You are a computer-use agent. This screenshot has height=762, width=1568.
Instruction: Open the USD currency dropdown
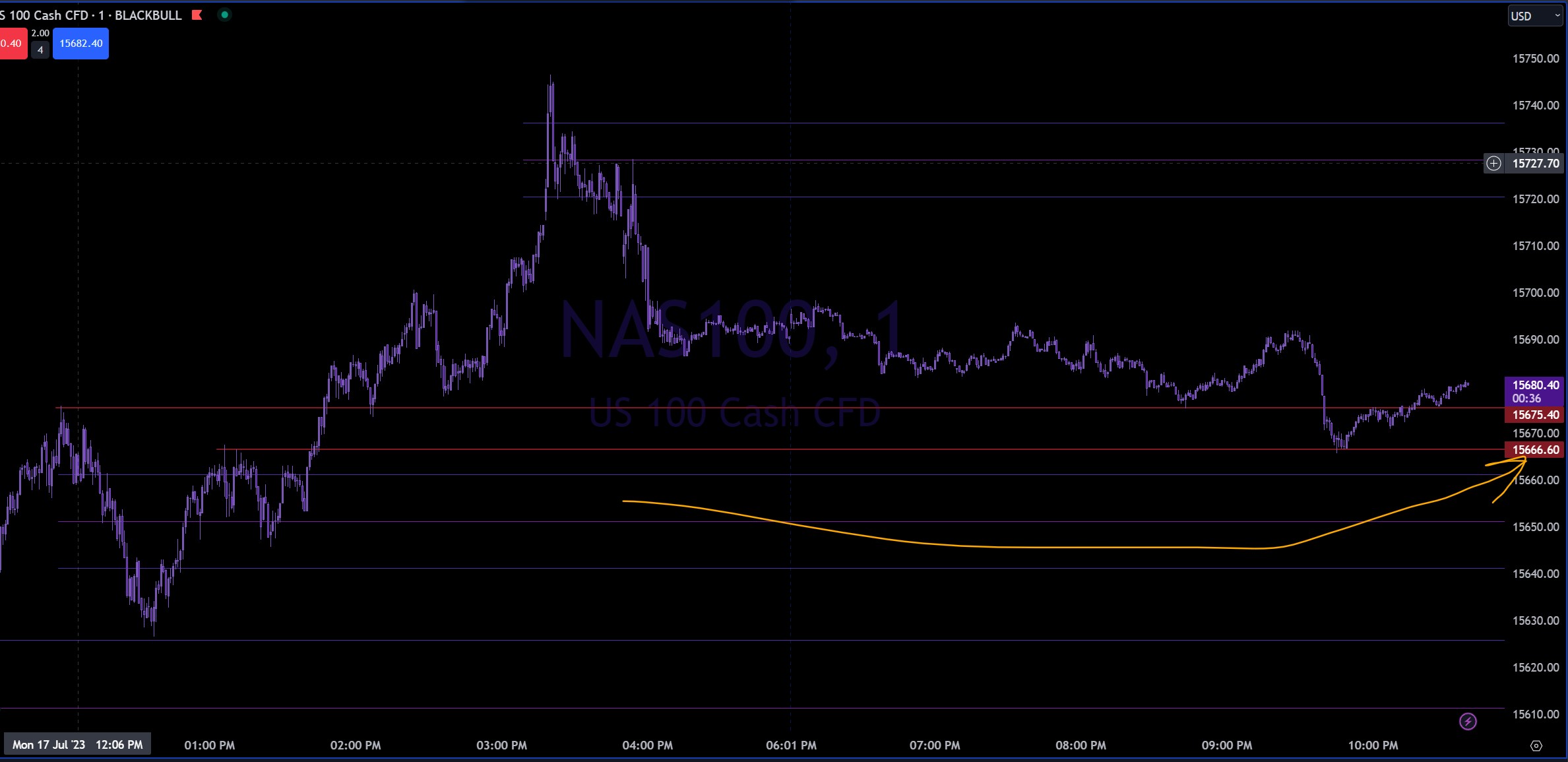click(1534, 16)
